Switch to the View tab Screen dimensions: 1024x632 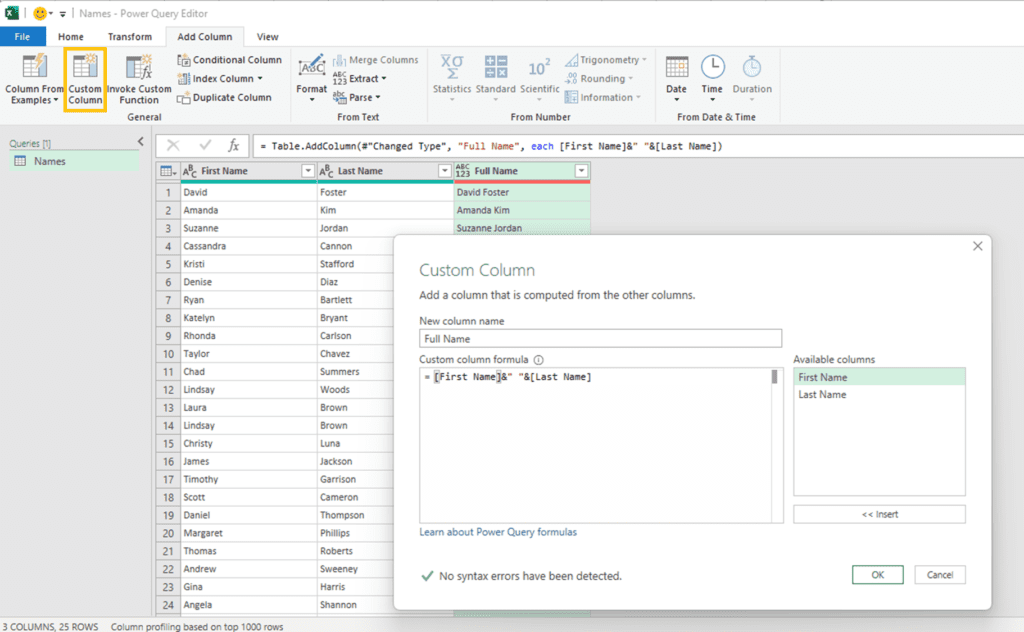coord(267,37)
